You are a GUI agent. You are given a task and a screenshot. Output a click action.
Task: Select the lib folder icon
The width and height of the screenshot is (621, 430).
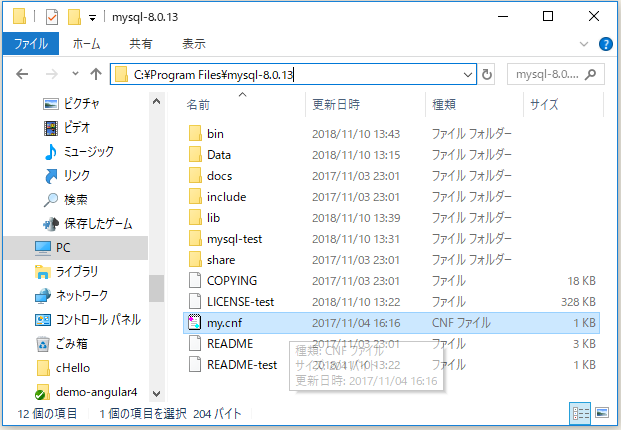[x=195, y=217]
